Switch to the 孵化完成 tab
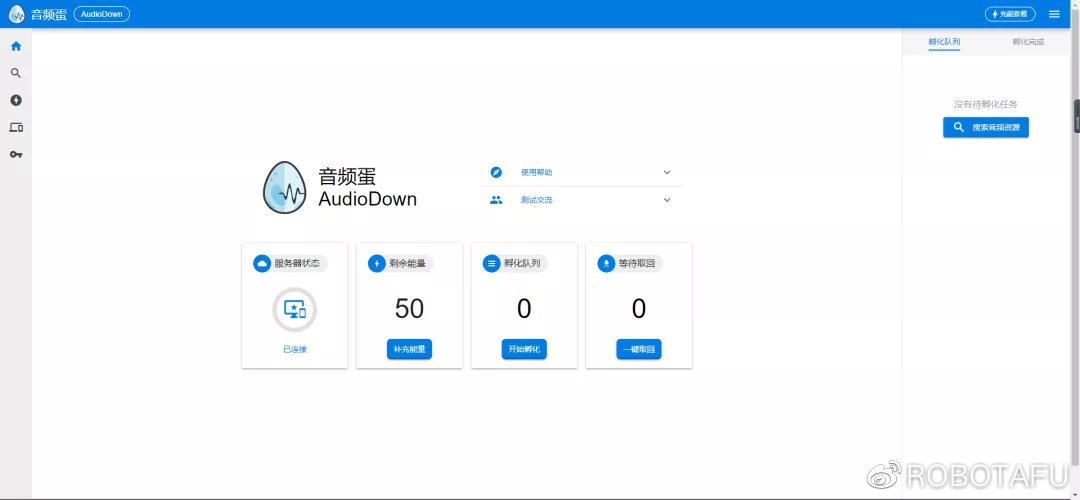Screen dimensions: 1080x500 pyautogui.click(x=1028, y=42)
